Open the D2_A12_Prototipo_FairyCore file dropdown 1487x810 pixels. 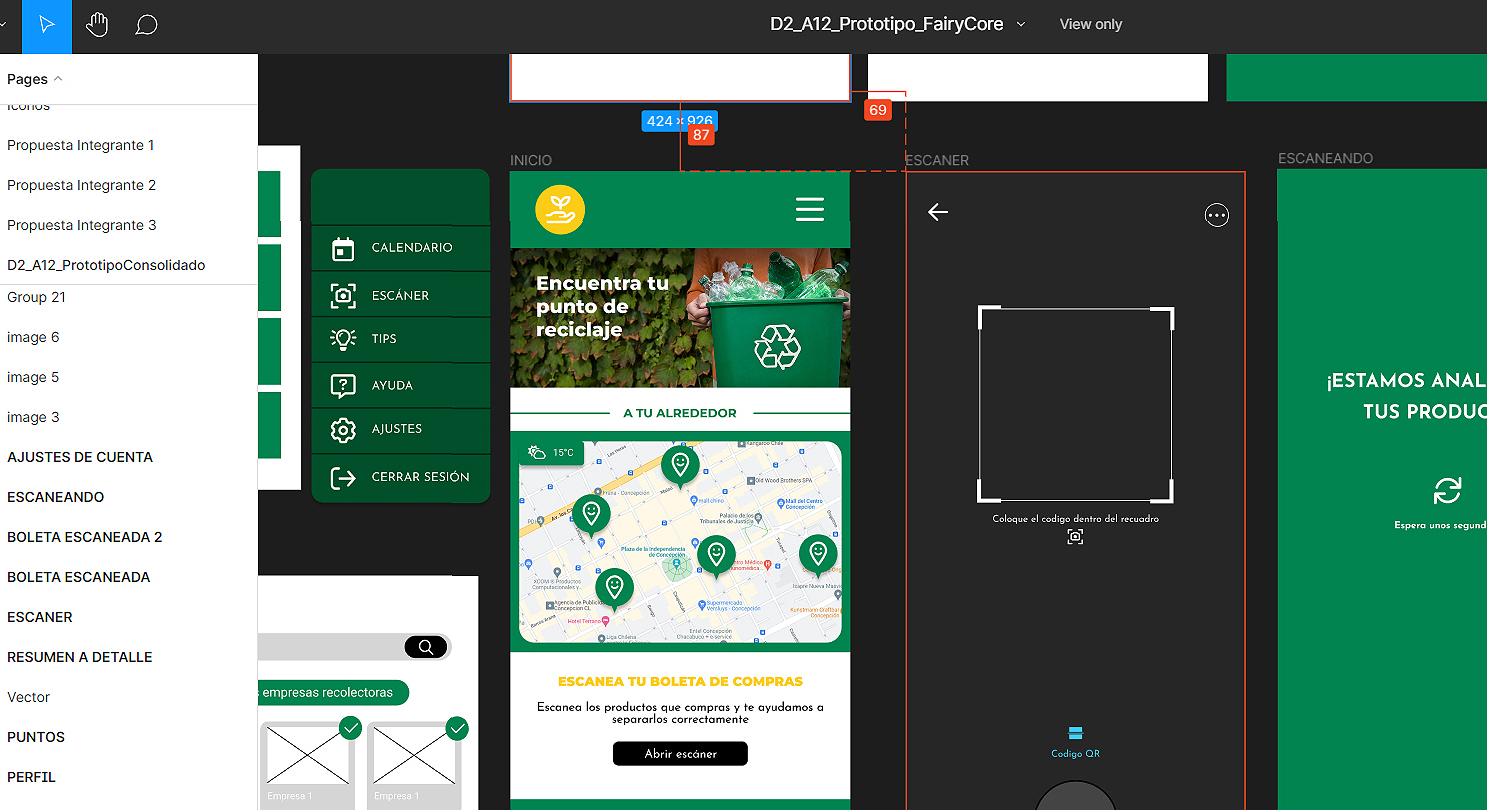click(x=1019, y=23)
